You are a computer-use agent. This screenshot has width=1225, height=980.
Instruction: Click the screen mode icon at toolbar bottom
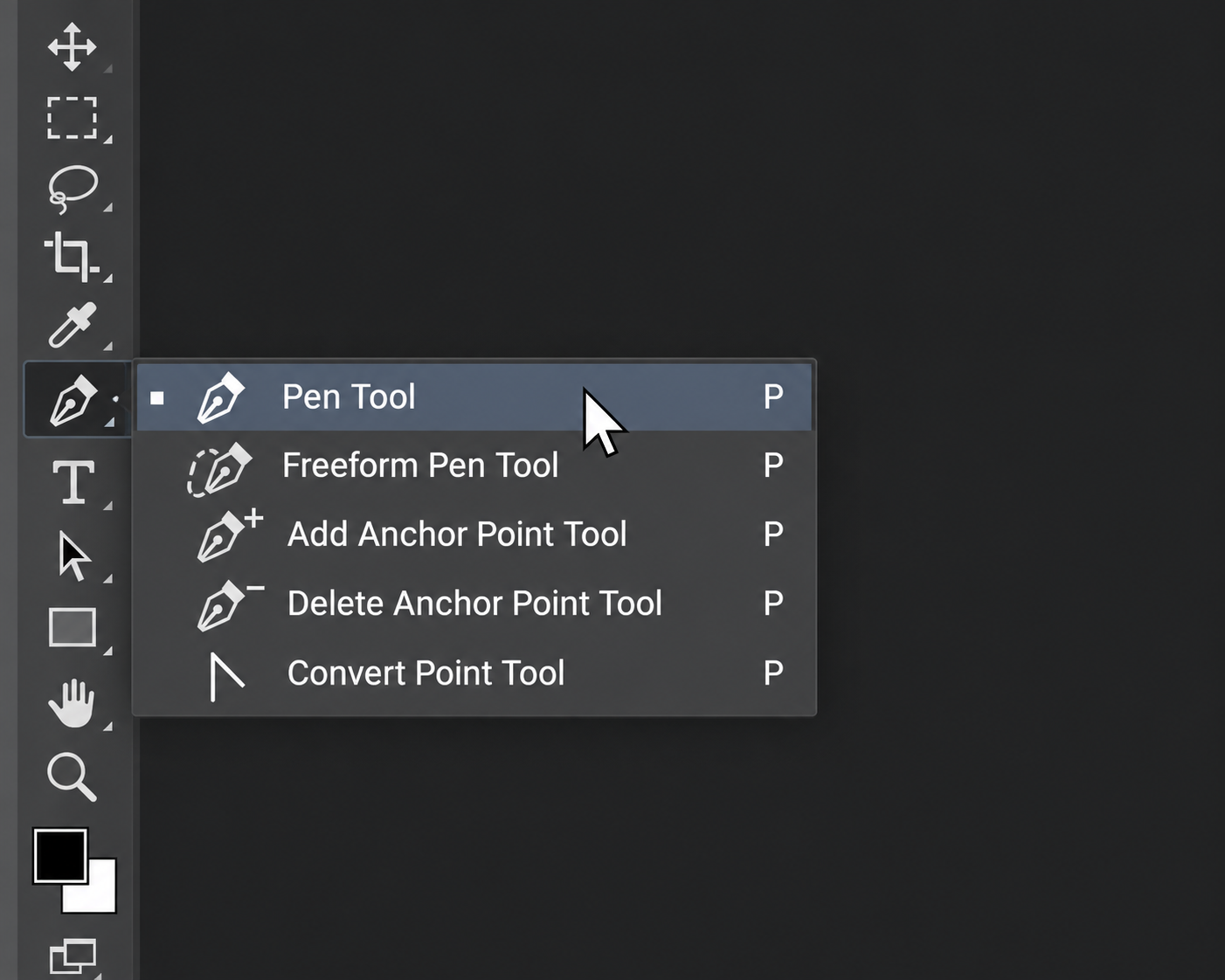(x=73, y=957)
